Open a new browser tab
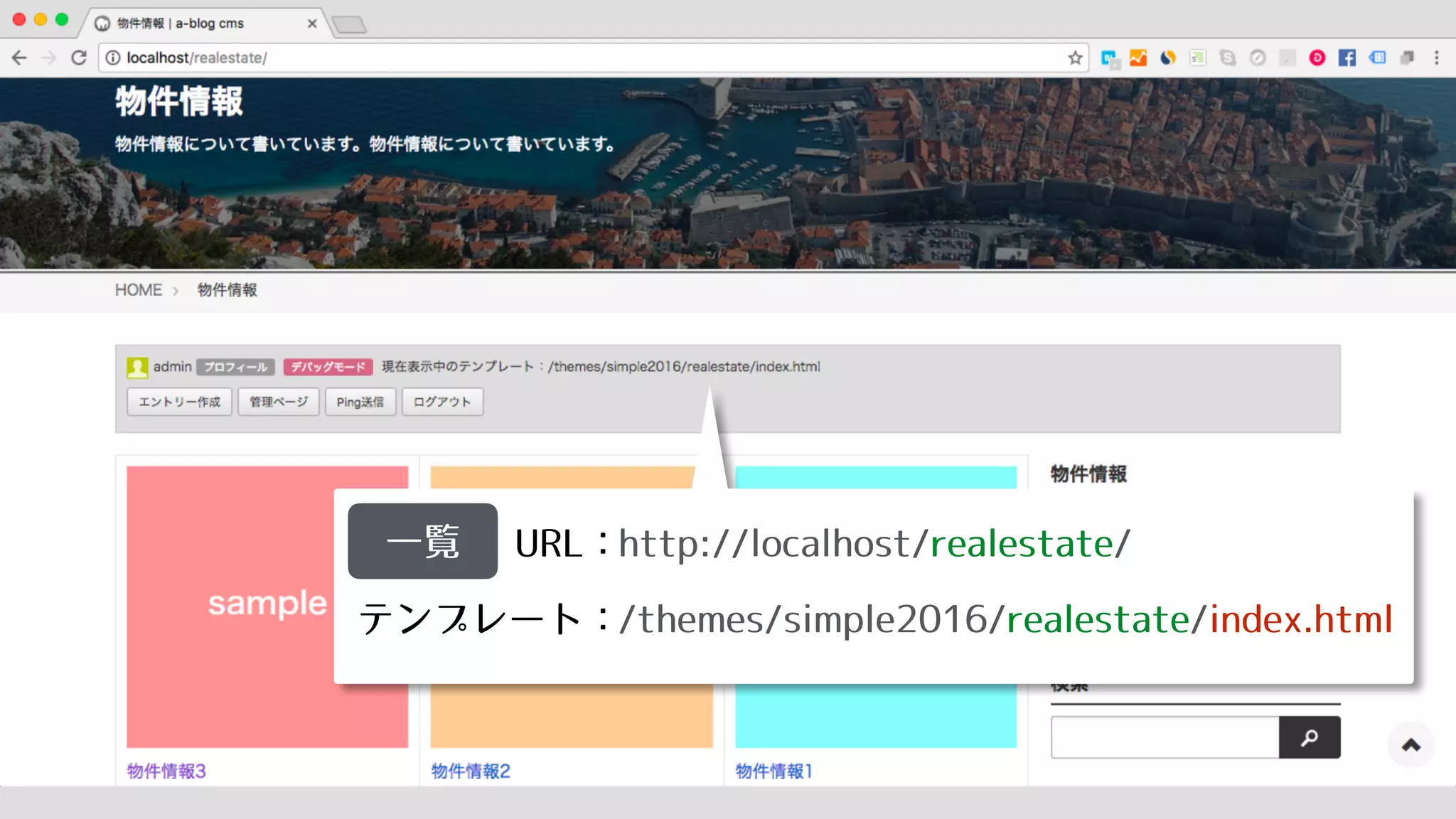This screenshot has height=819, width=1456. [350, 25]
